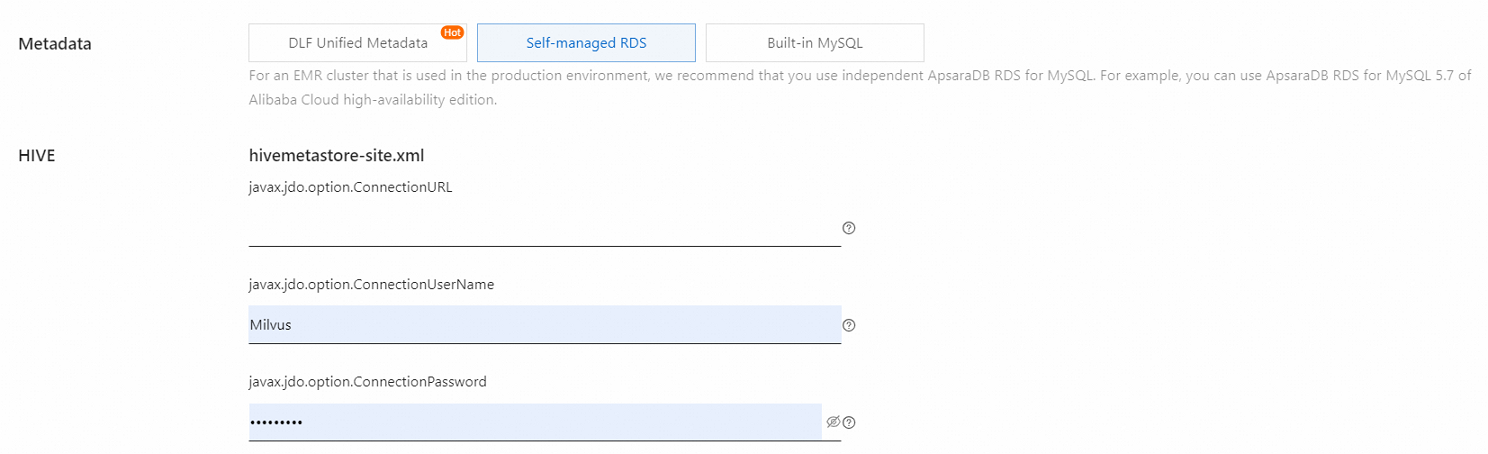Click the orange Hot badge
Viewport: 1488px width, 454px height.
452,32
